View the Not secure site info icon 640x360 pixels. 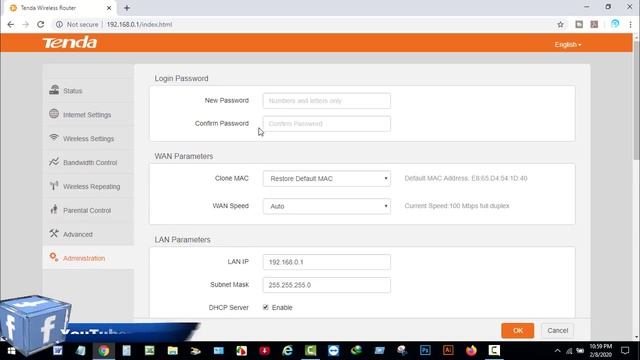click(59, 24)
